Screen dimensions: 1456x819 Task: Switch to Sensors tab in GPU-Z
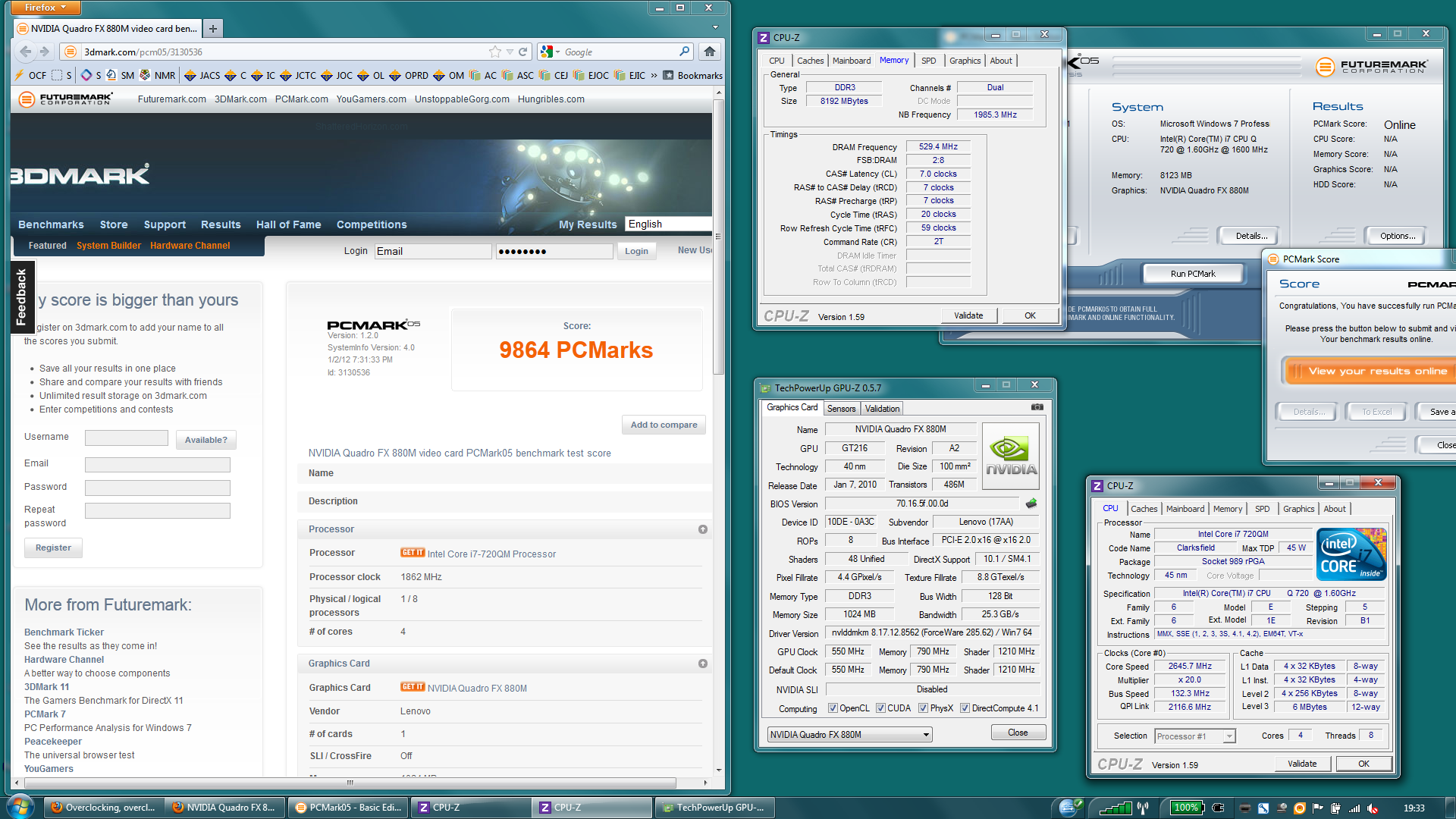(841, 408)
